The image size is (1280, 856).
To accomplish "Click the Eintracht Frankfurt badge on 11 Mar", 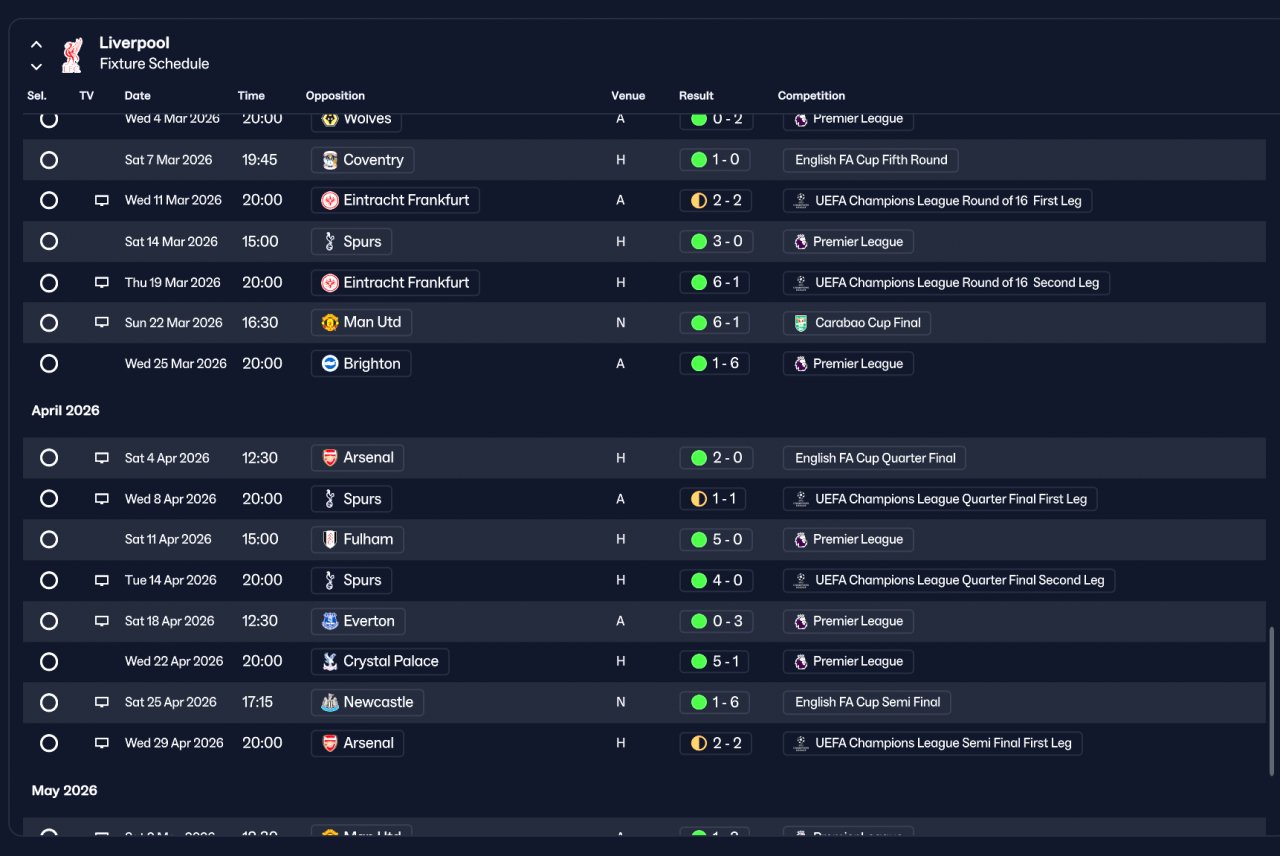I will click(329, 201).
